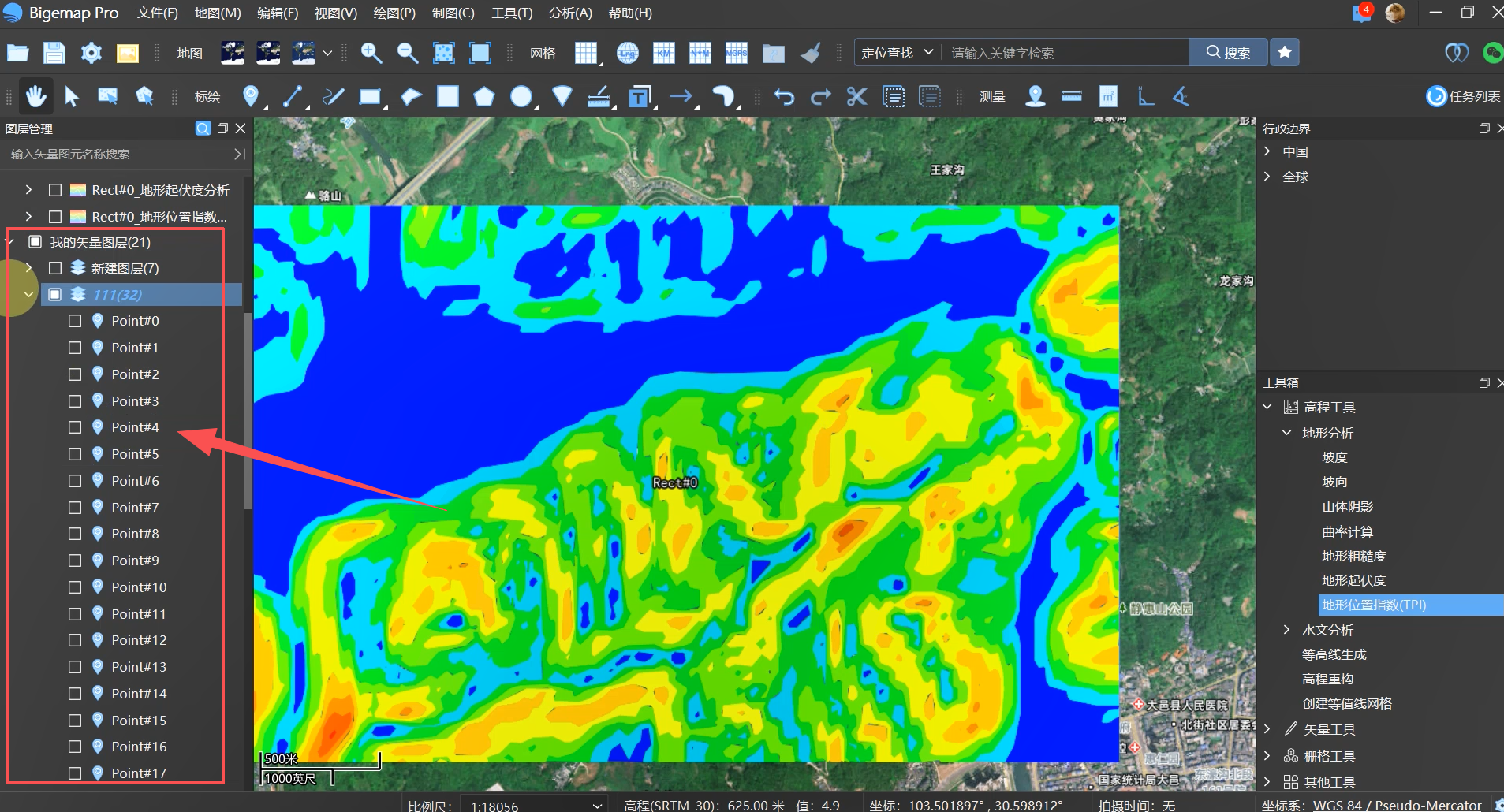
Task: Select the straight arrow drawing tool
Action: pyautogui.click(x=681, y=96)
